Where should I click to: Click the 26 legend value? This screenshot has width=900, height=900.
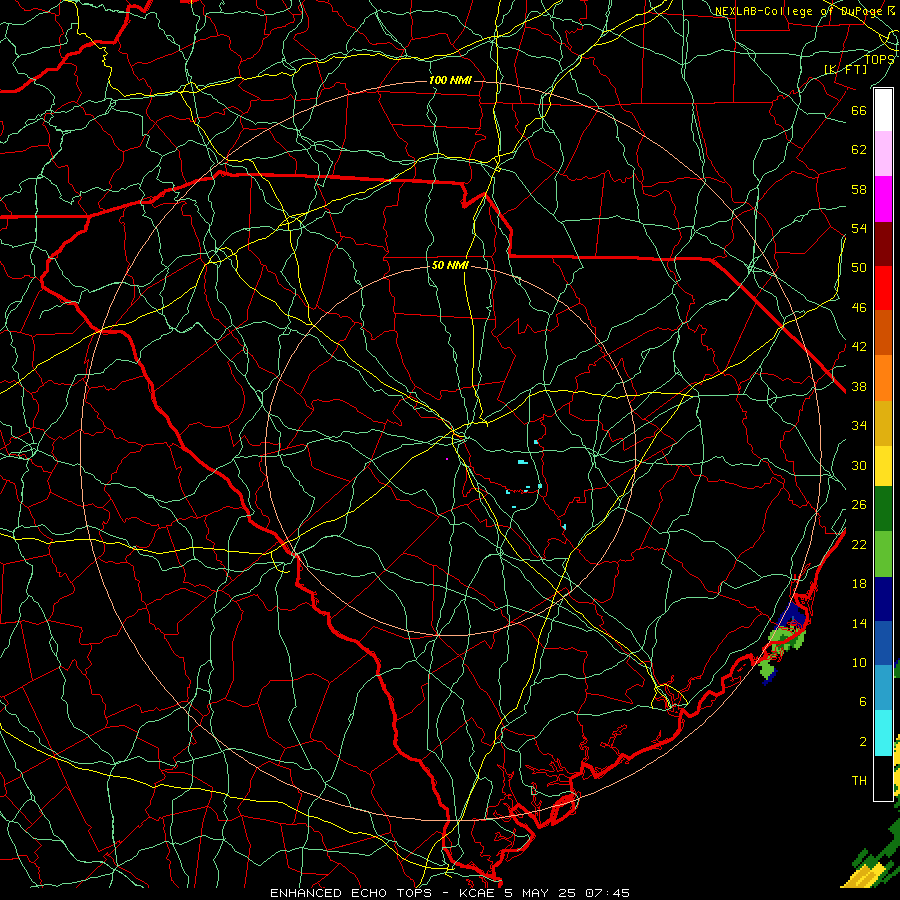pyautogui.click(x=859, y=505)
